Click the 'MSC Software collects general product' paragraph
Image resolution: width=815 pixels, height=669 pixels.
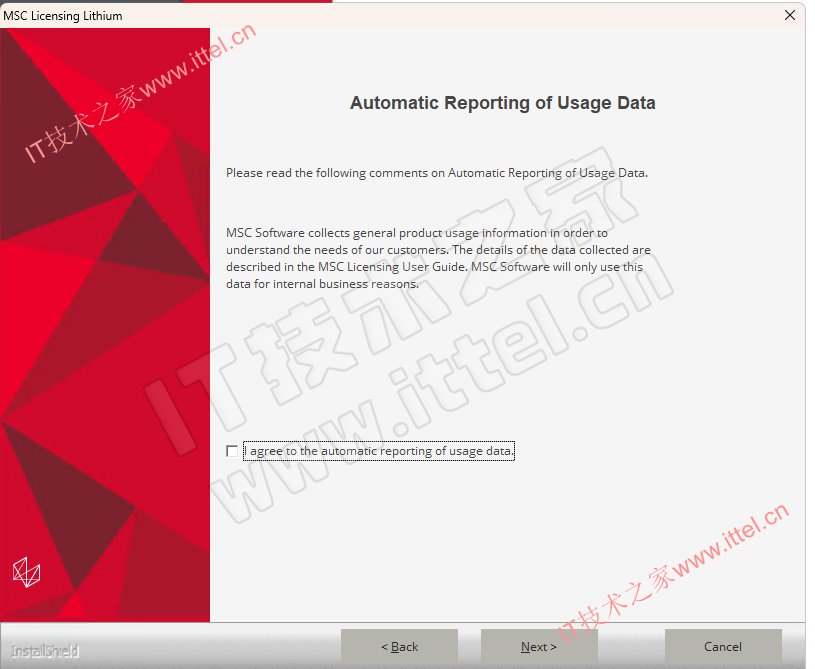[x=438, y=258]
